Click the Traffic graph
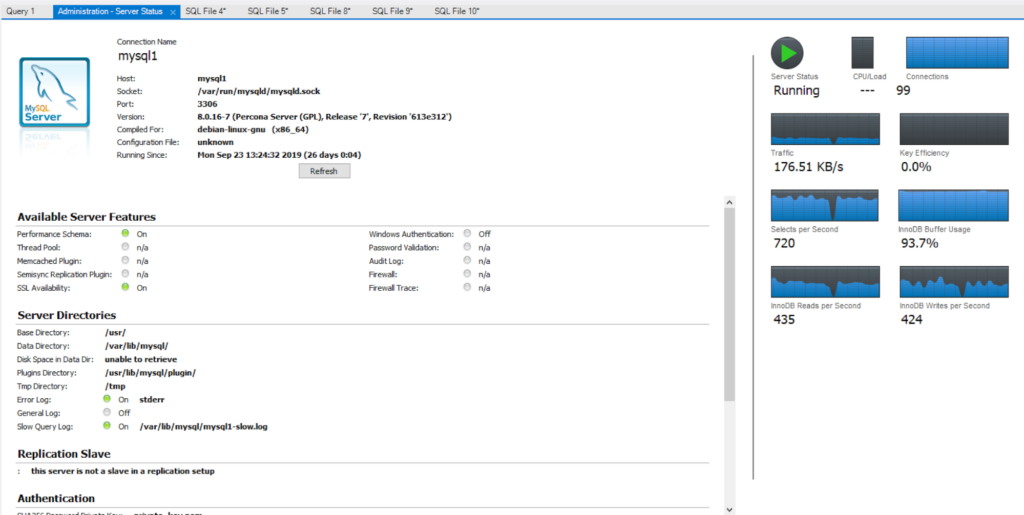Screen dimensions: 1024x515 825,129
